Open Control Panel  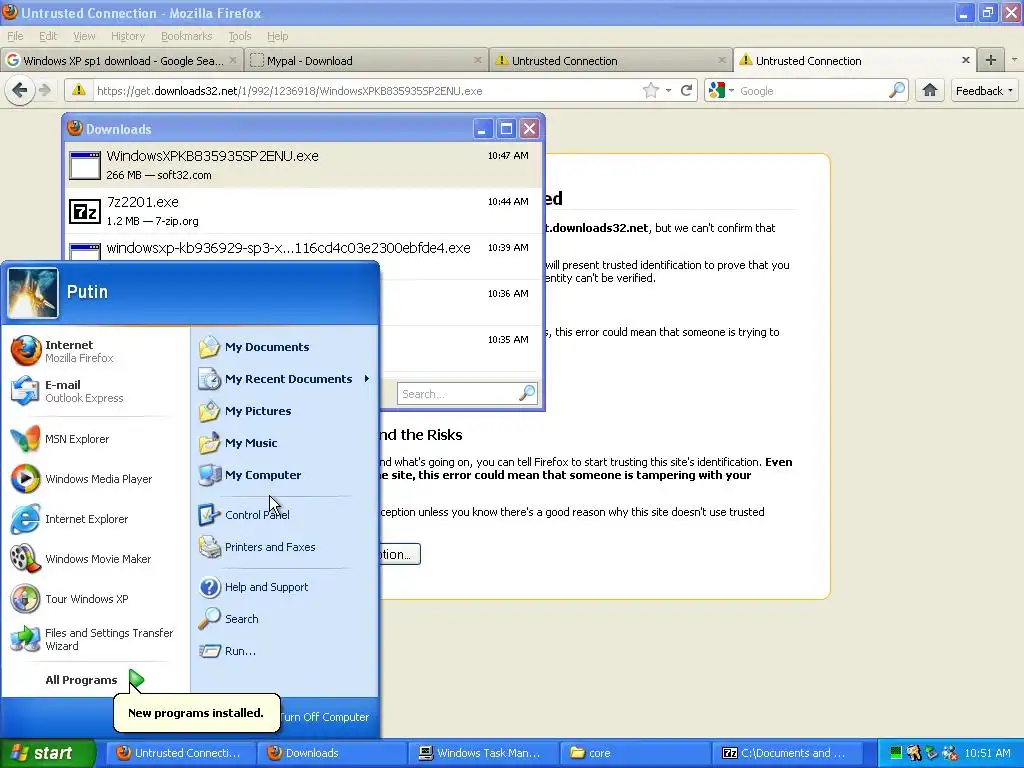[285, 515]
